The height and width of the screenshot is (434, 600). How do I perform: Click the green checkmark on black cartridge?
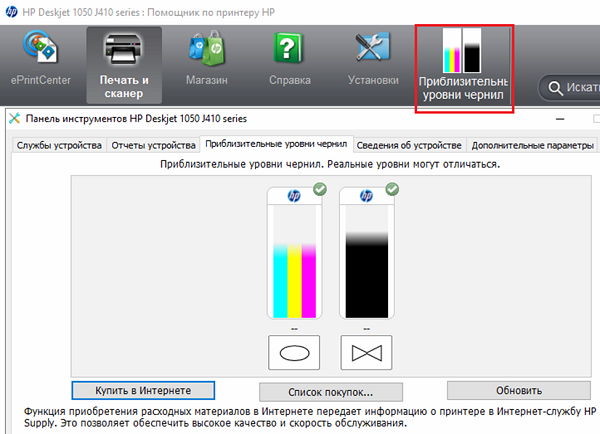coord(391,188)
